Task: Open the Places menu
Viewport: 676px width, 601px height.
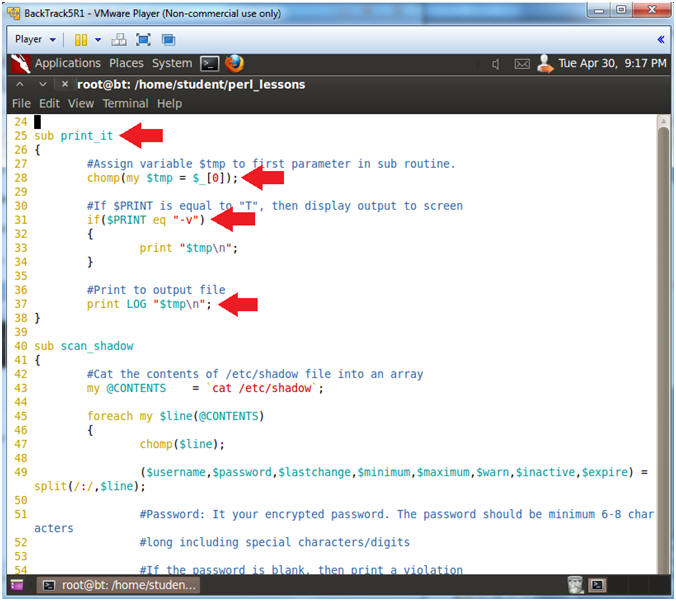Action: click(x=126, y=63)
